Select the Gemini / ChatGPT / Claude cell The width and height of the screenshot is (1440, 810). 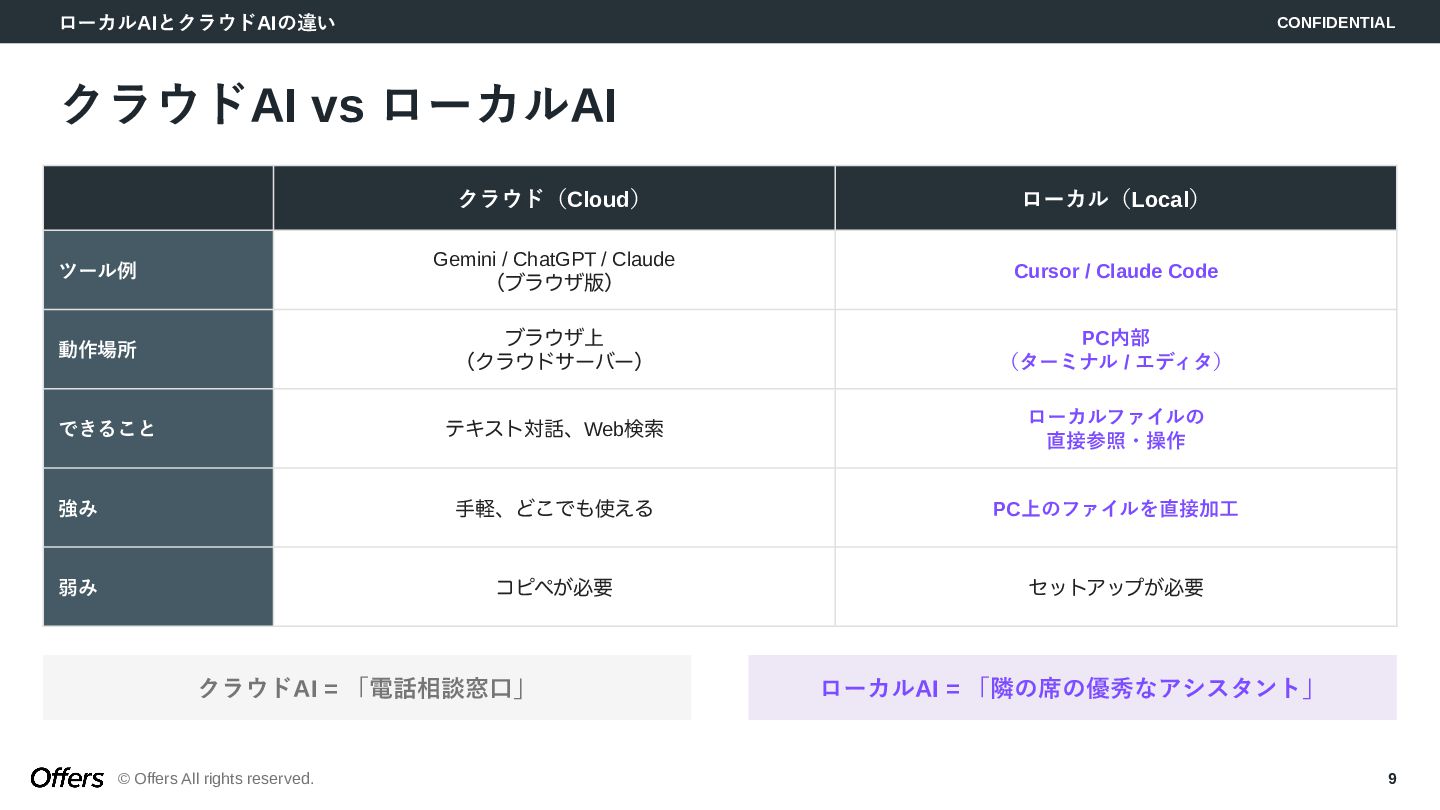pyautogui.click(x=554, y=270)
